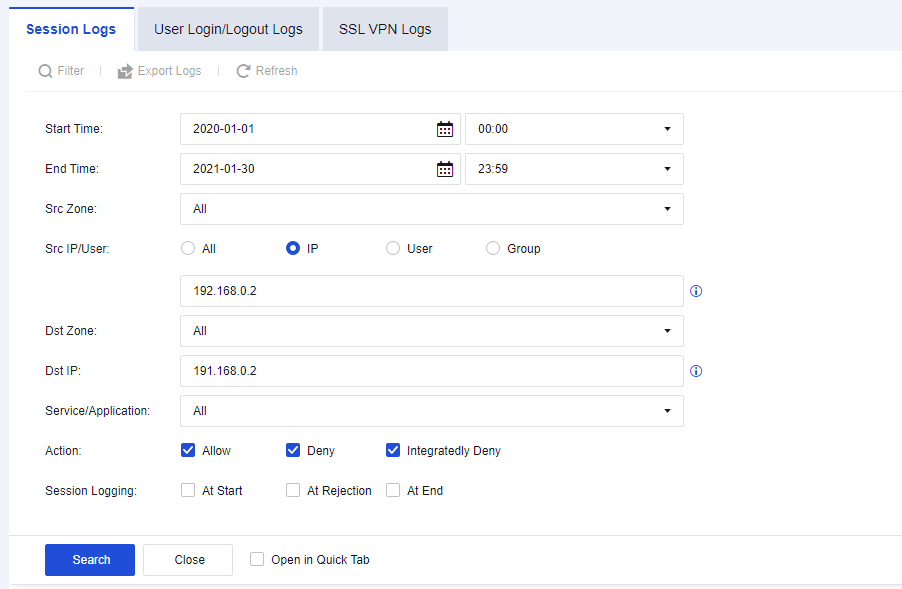Uncheck the Allow action checkbox

(188, 450)
